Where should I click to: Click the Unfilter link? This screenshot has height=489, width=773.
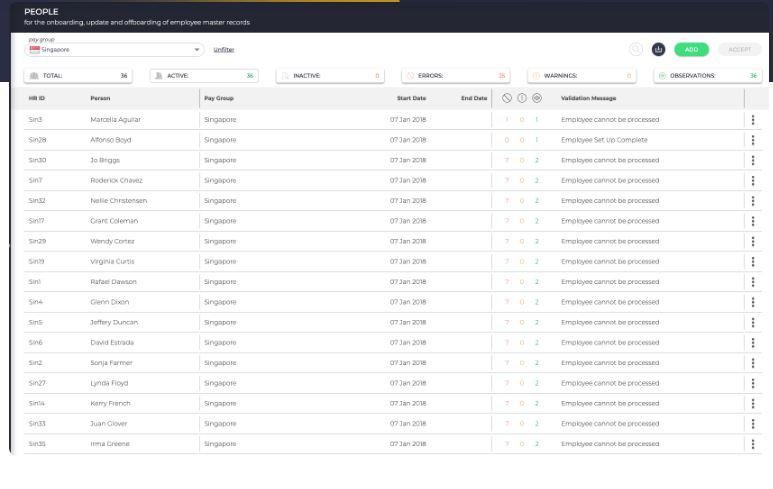pos(223,49)
